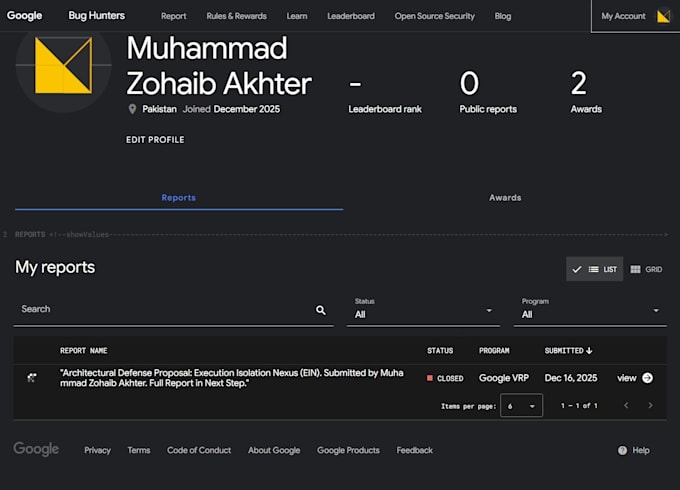Click the Google logo in header
The image size is (680, 490).
[x=24, y=16]
